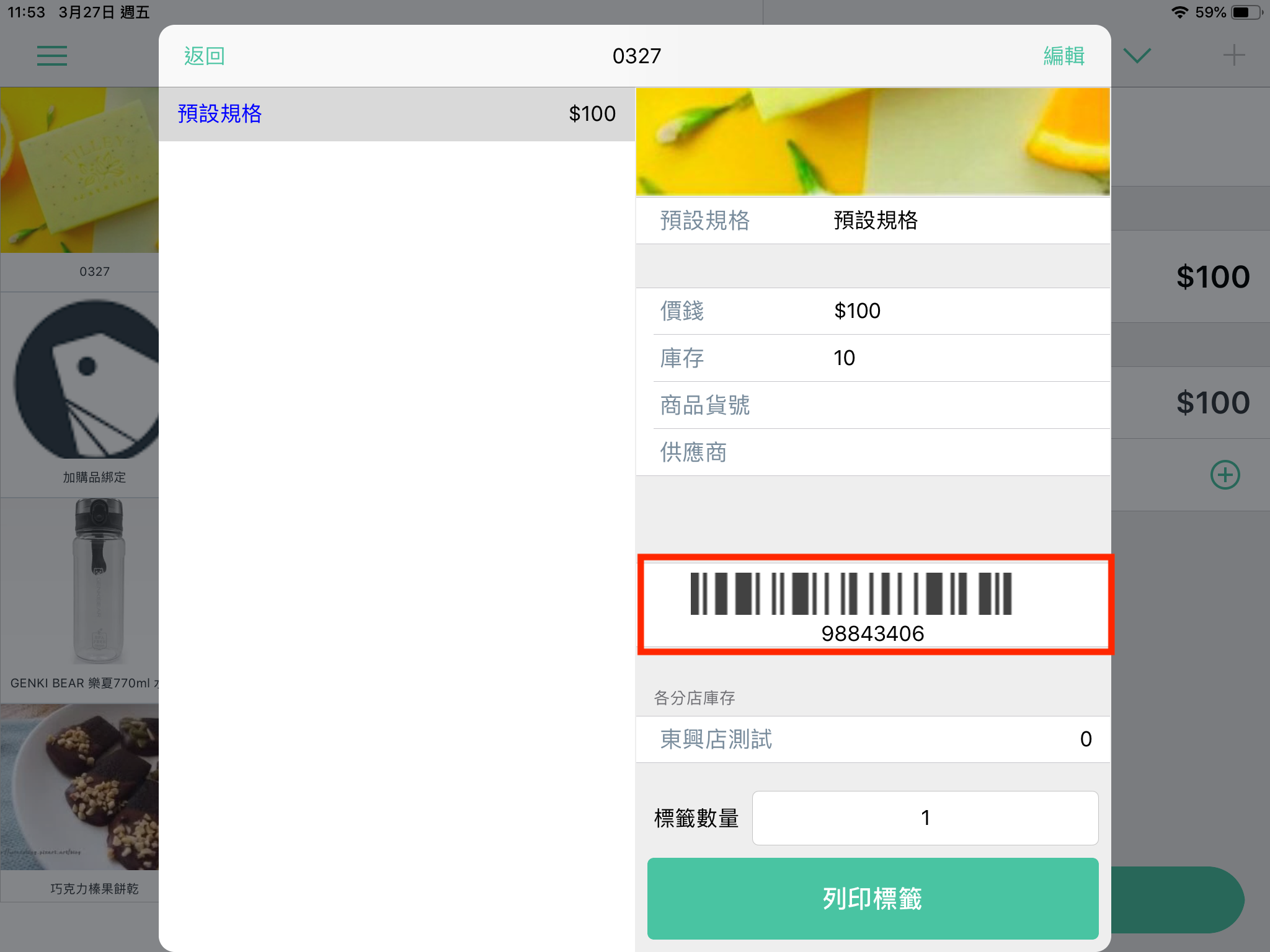Screen dimensions: 1270x952
Task: Tap the 0327 title text
Action: coord(637,56)
